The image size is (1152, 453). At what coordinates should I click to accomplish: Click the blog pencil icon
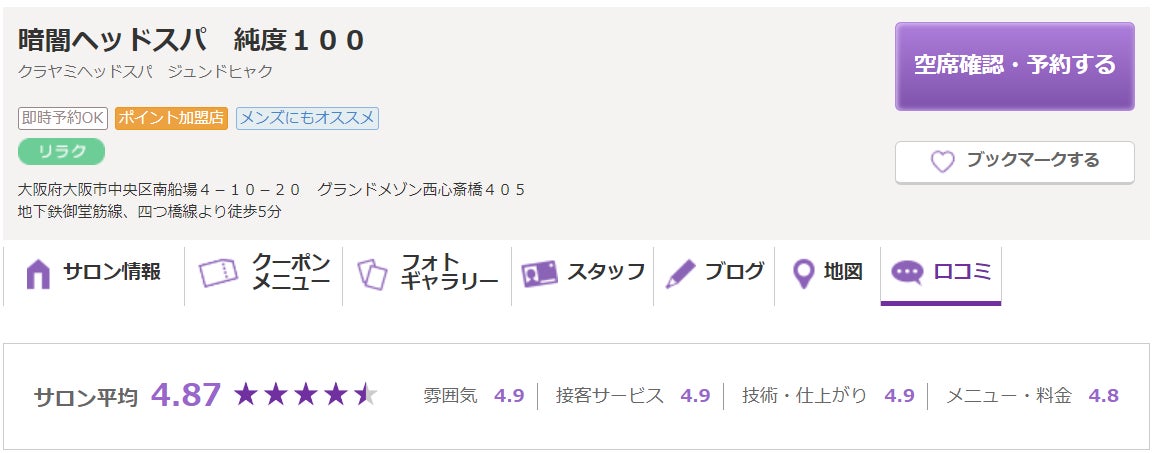[x=680, y=273]
